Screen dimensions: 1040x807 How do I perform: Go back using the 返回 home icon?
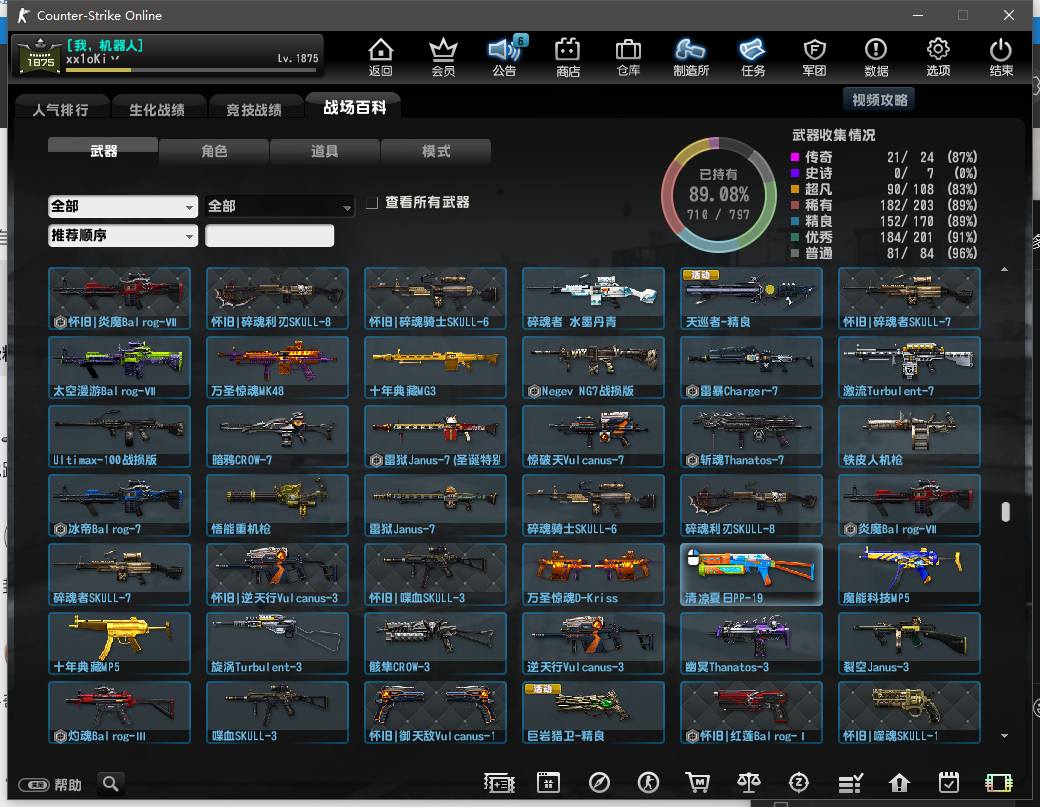pos(381,56)
